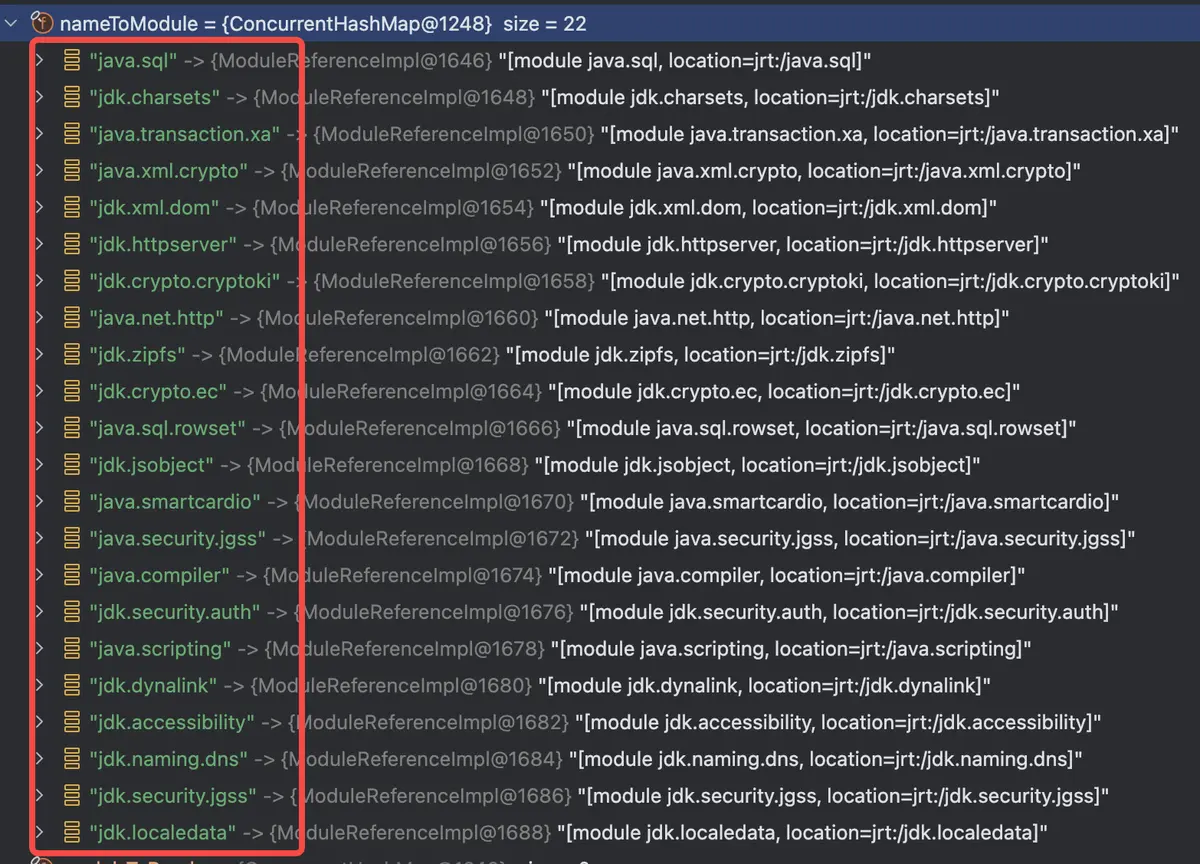Viewport: 1200px width, 864px height.
Task: Click the map entry icon beside "java.net.http"
Action: point(72,317)
